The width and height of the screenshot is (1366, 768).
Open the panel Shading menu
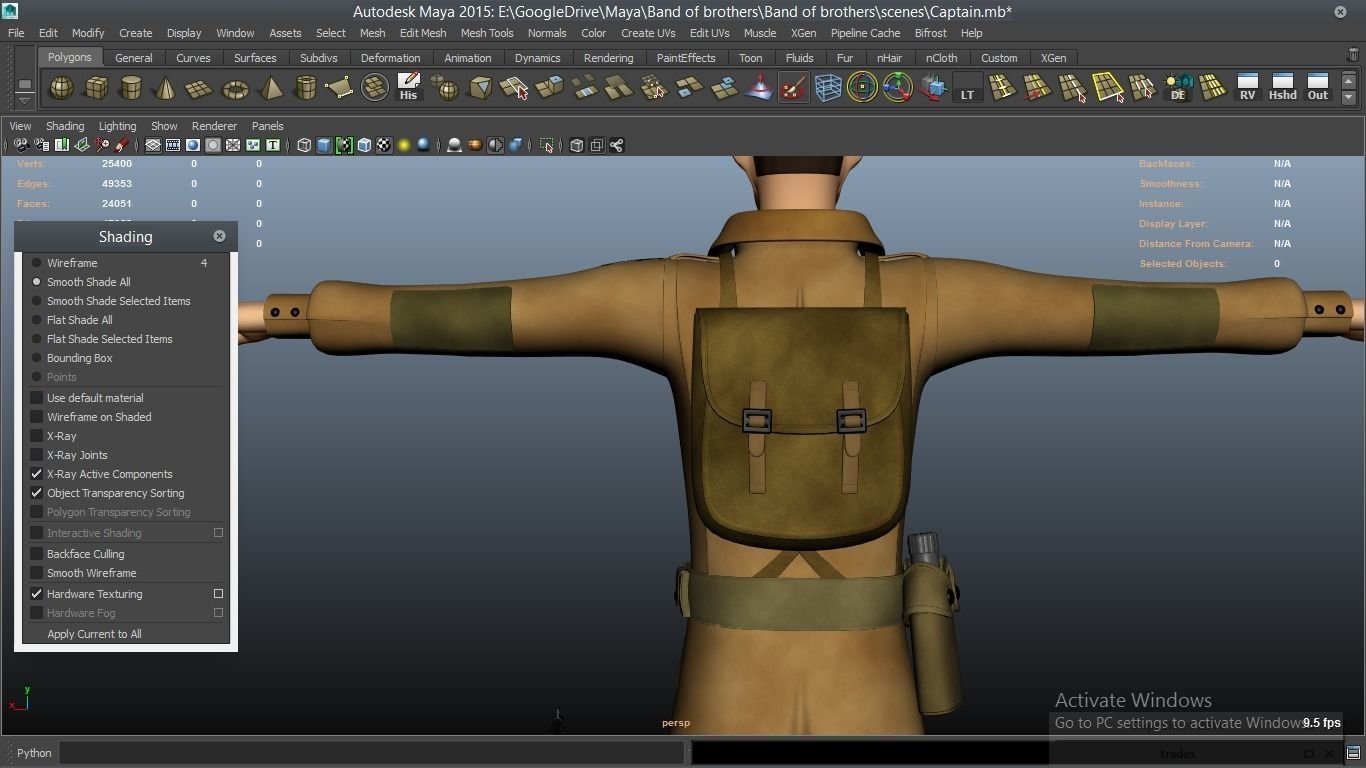click(65, 126)
